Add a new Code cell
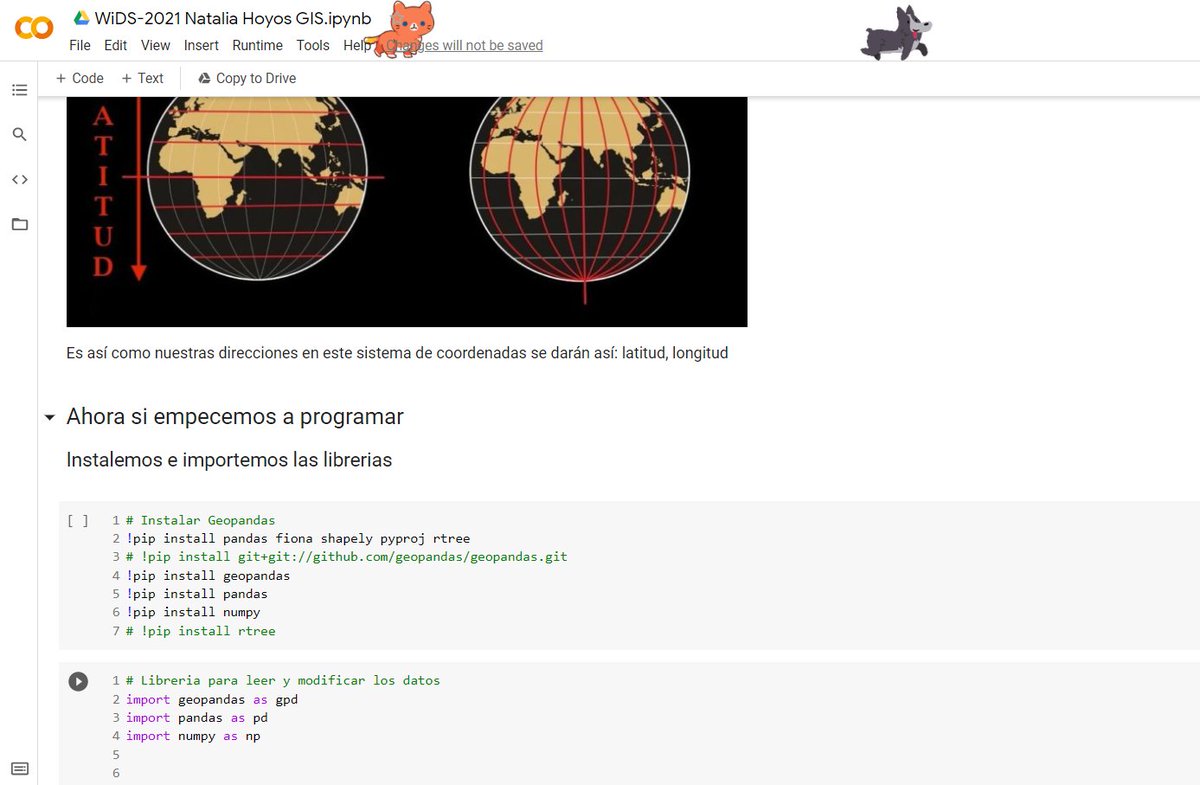 tap(79, 78)
